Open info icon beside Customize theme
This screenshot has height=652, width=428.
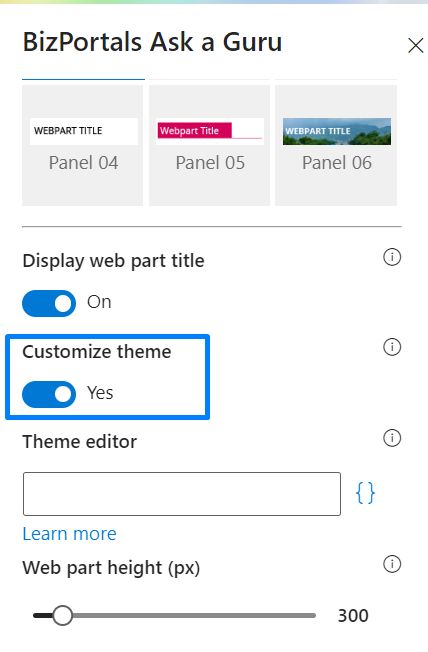[x=392, y=347]
